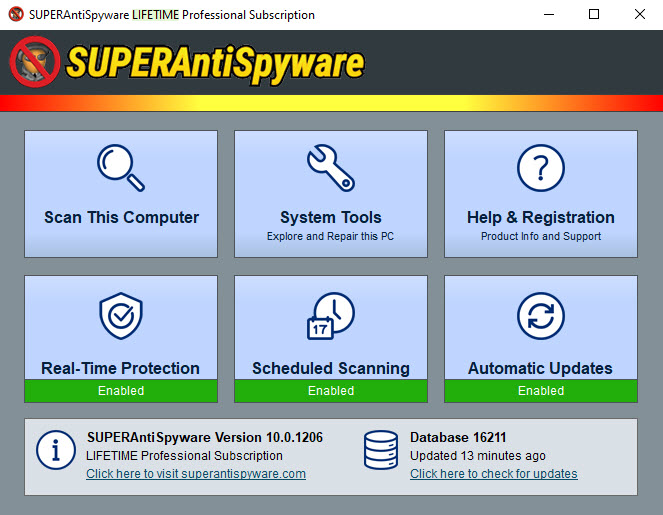
Task: Open Help & Registration label
Action: 541,217
